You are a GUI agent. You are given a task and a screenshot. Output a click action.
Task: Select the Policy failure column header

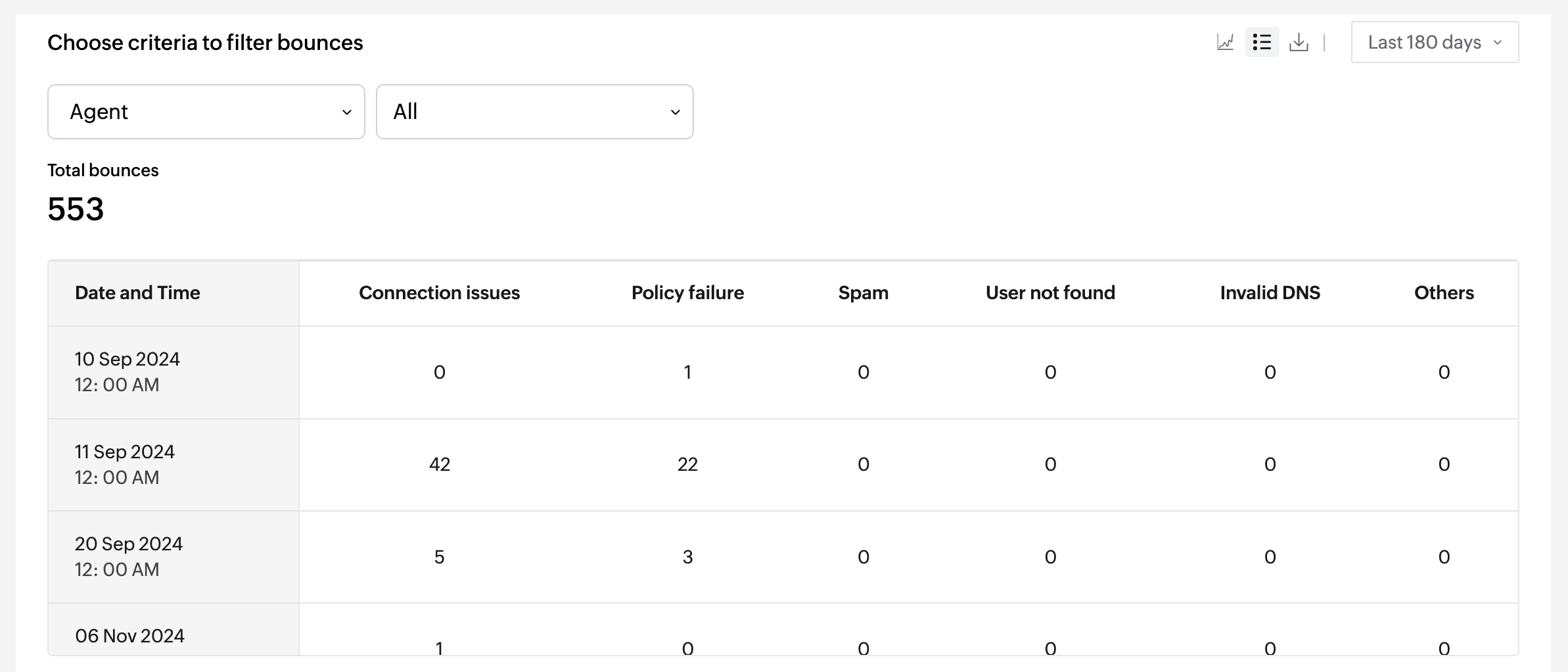point(687,293)
